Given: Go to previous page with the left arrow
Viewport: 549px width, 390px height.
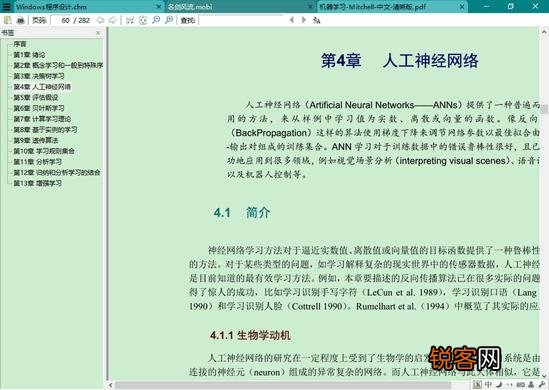Looking at the screenshot, I should click(x=100, y=20).
